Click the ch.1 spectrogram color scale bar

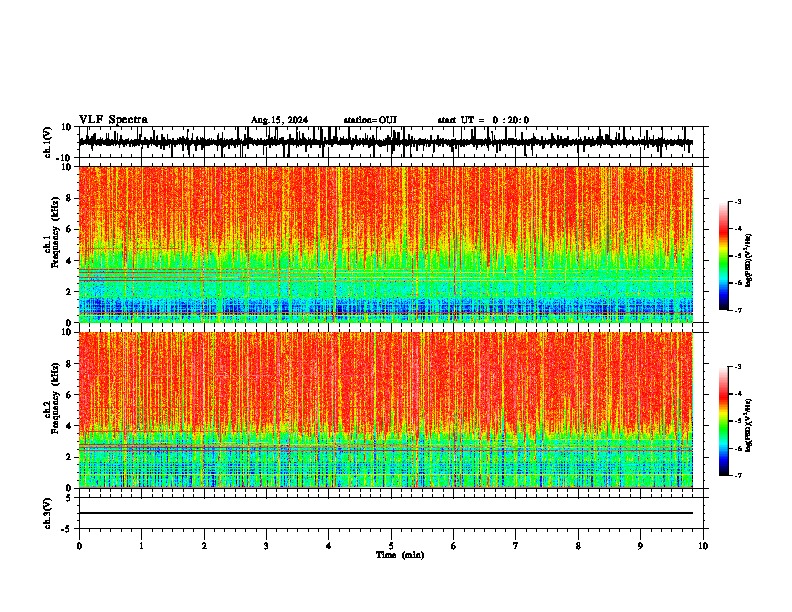tap(723, 256)
